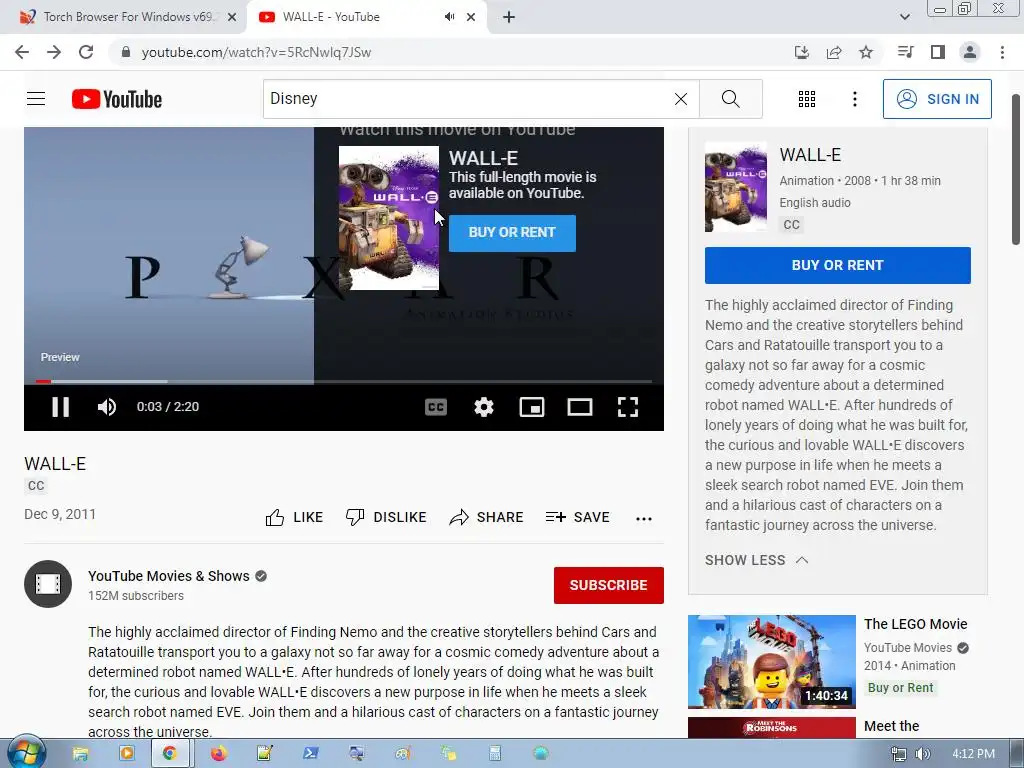Viewport: 1024px width, 768px height.
Task: Close the Torch Browser tab
Action: pyautogui.click(x=232, y=17)
